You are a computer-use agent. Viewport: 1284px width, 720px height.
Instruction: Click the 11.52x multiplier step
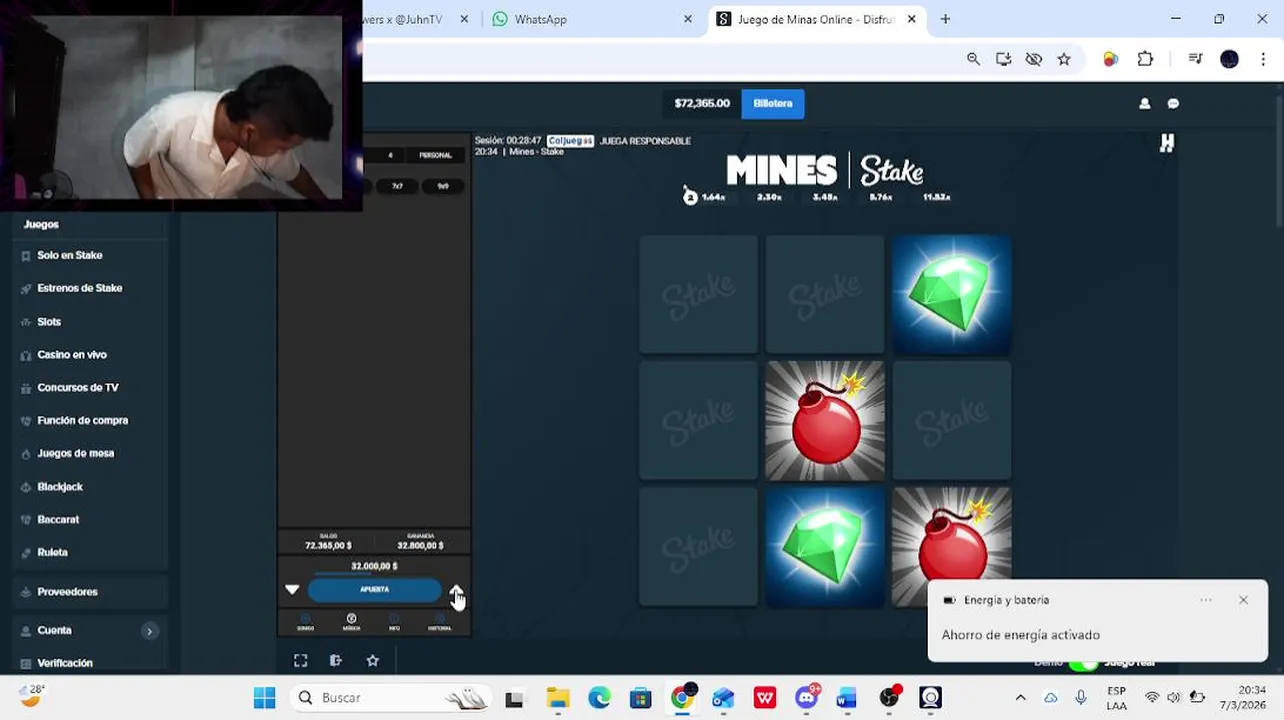point(937,198)
